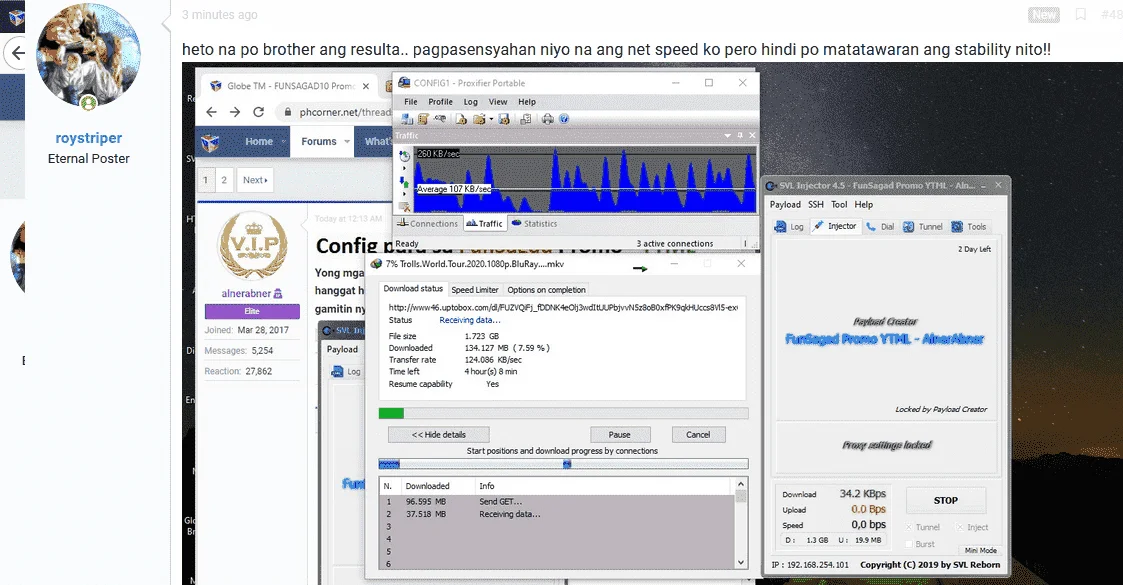Screen dimensions: 1123x585
Task: Expand arrow below clock icon in Traffic
Action: tap(404, 168)
